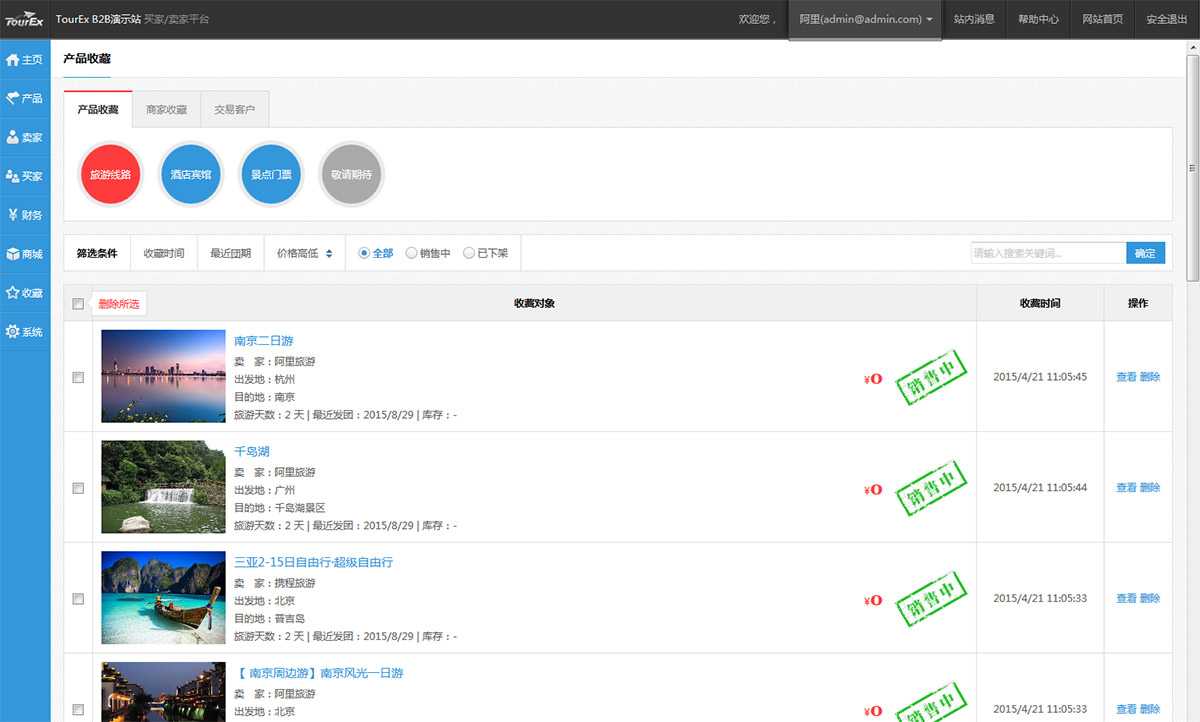Switch to the 商家收藏 tab

click(166, 110)
